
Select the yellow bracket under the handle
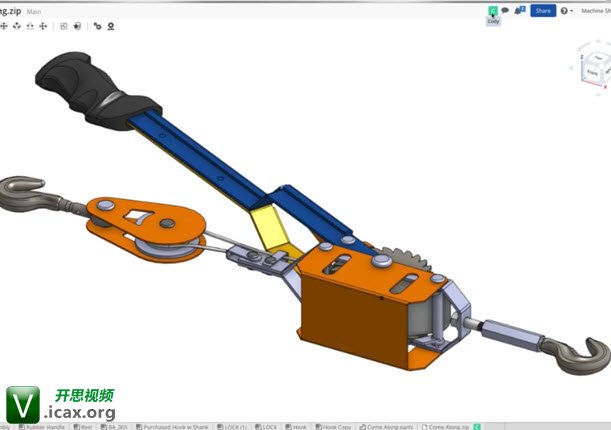coord(271,228)
